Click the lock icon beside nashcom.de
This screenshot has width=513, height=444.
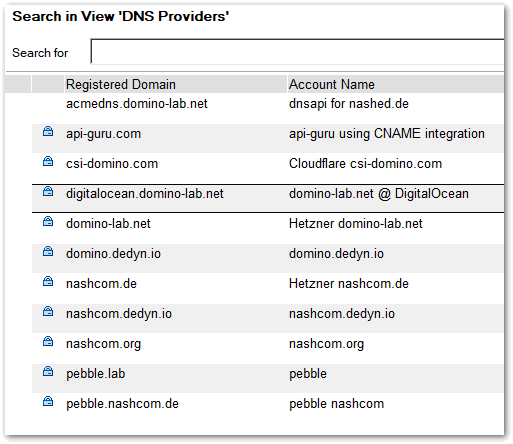point(48,281)
